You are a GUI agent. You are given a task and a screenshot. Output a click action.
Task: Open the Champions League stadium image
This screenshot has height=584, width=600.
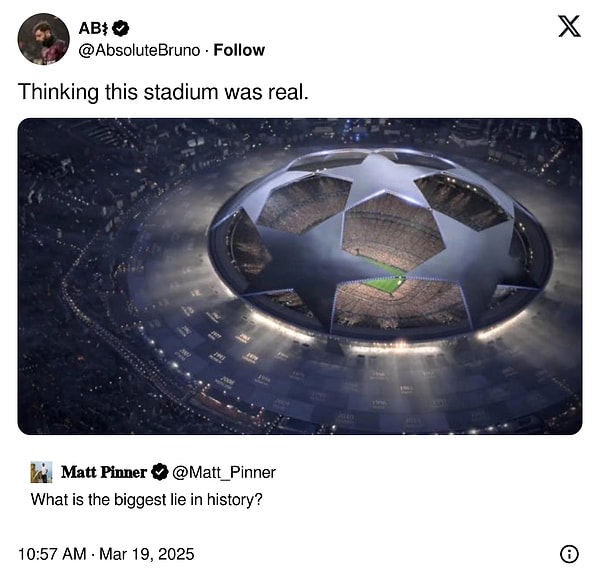pyautogui.click(x=300, y=276)
